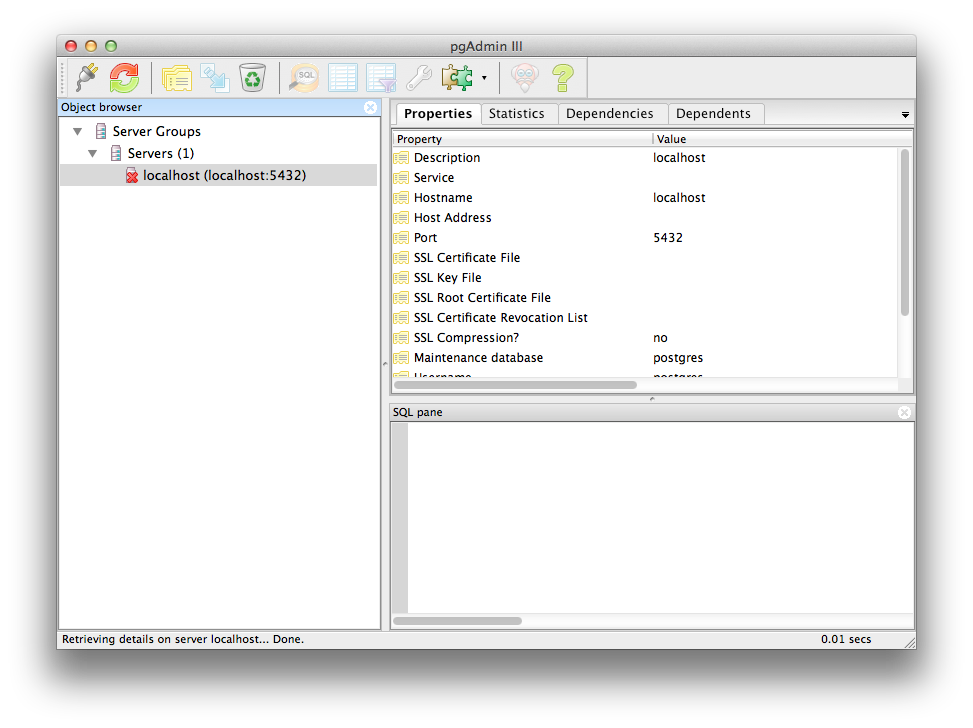
Task: Click the Create object toolbar icon
Action: (215, 77)
